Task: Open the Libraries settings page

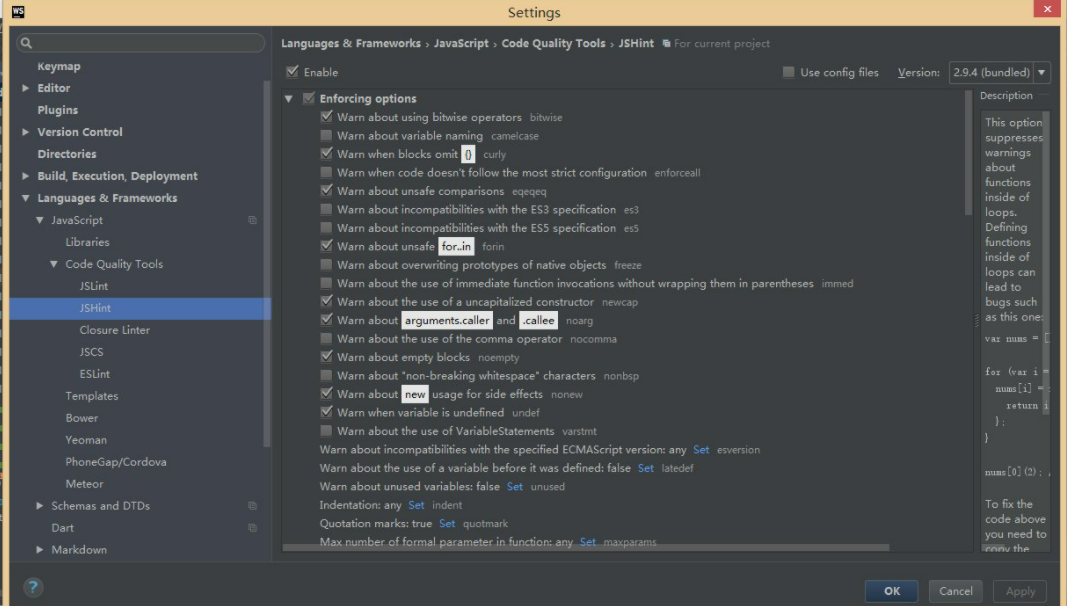Action: click(87, 242)
